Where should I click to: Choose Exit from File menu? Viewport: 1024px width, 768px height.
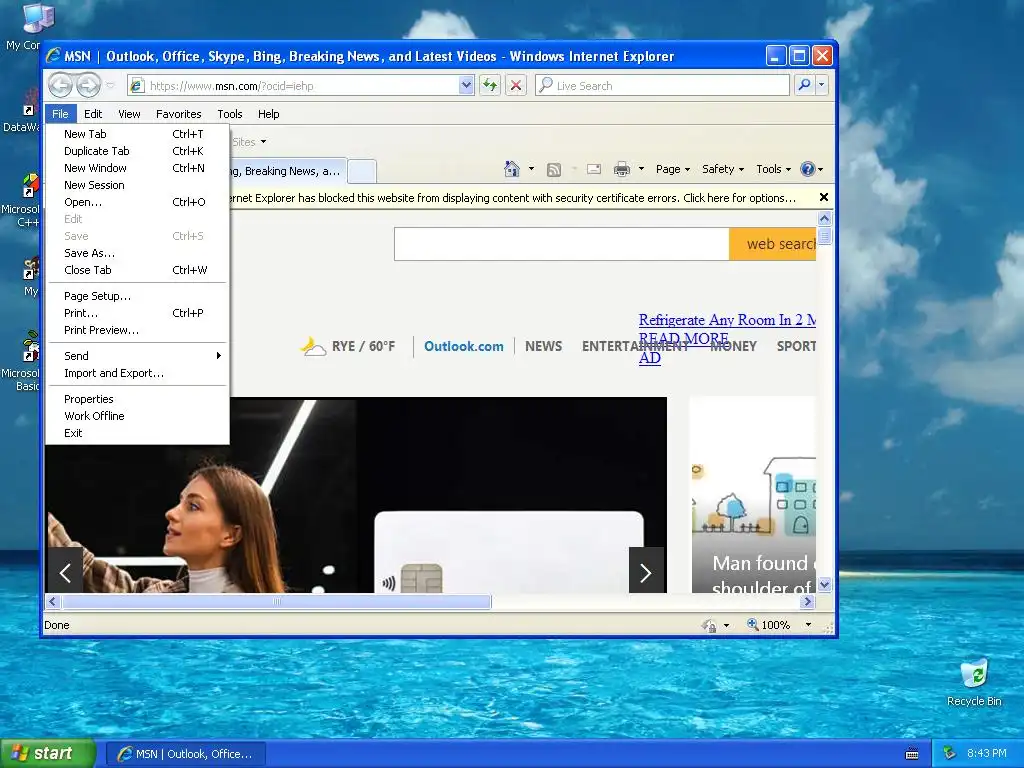click(x=137, y=433)
